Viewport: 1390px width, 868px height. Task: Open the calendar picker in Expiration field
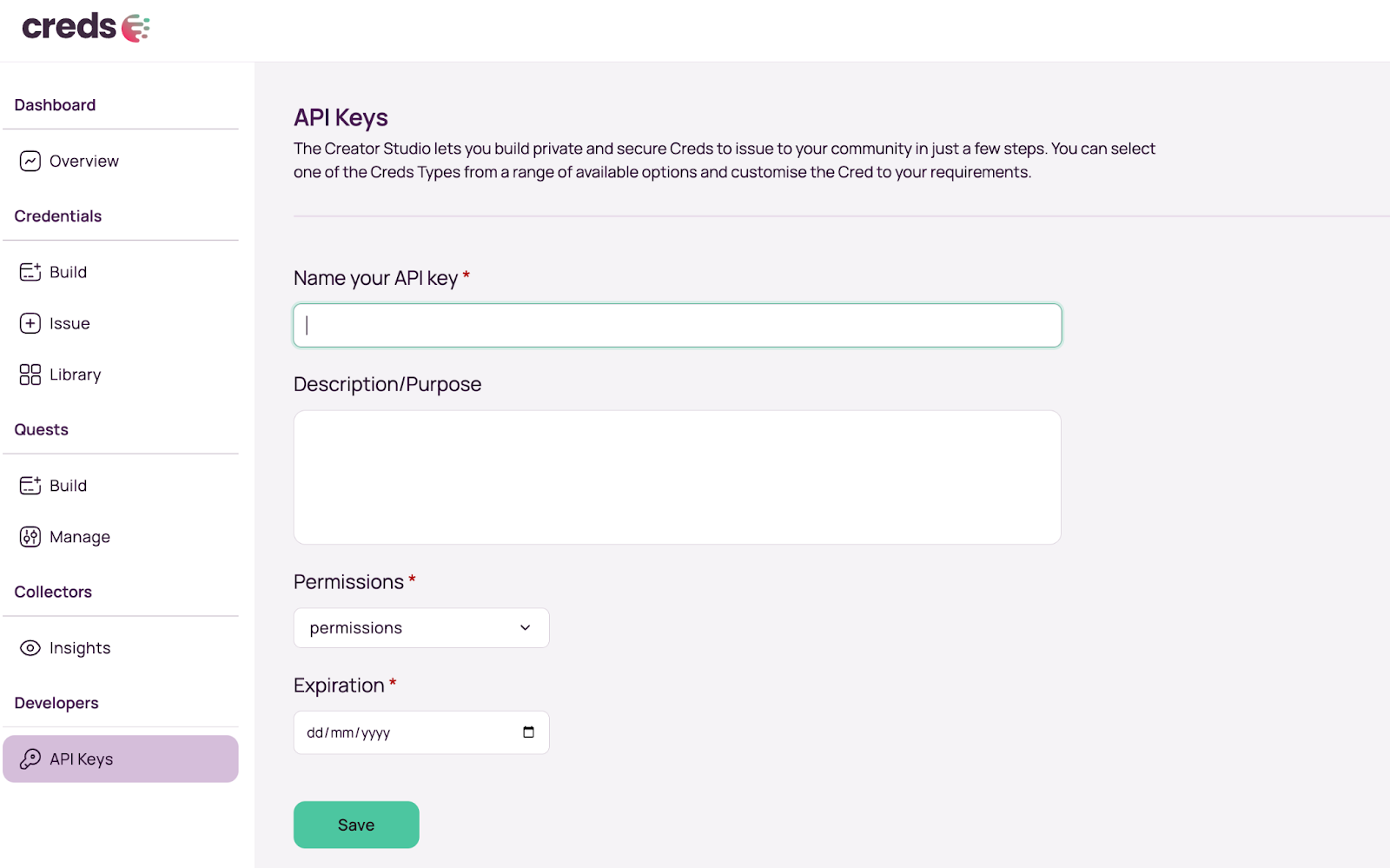[528, 732]
